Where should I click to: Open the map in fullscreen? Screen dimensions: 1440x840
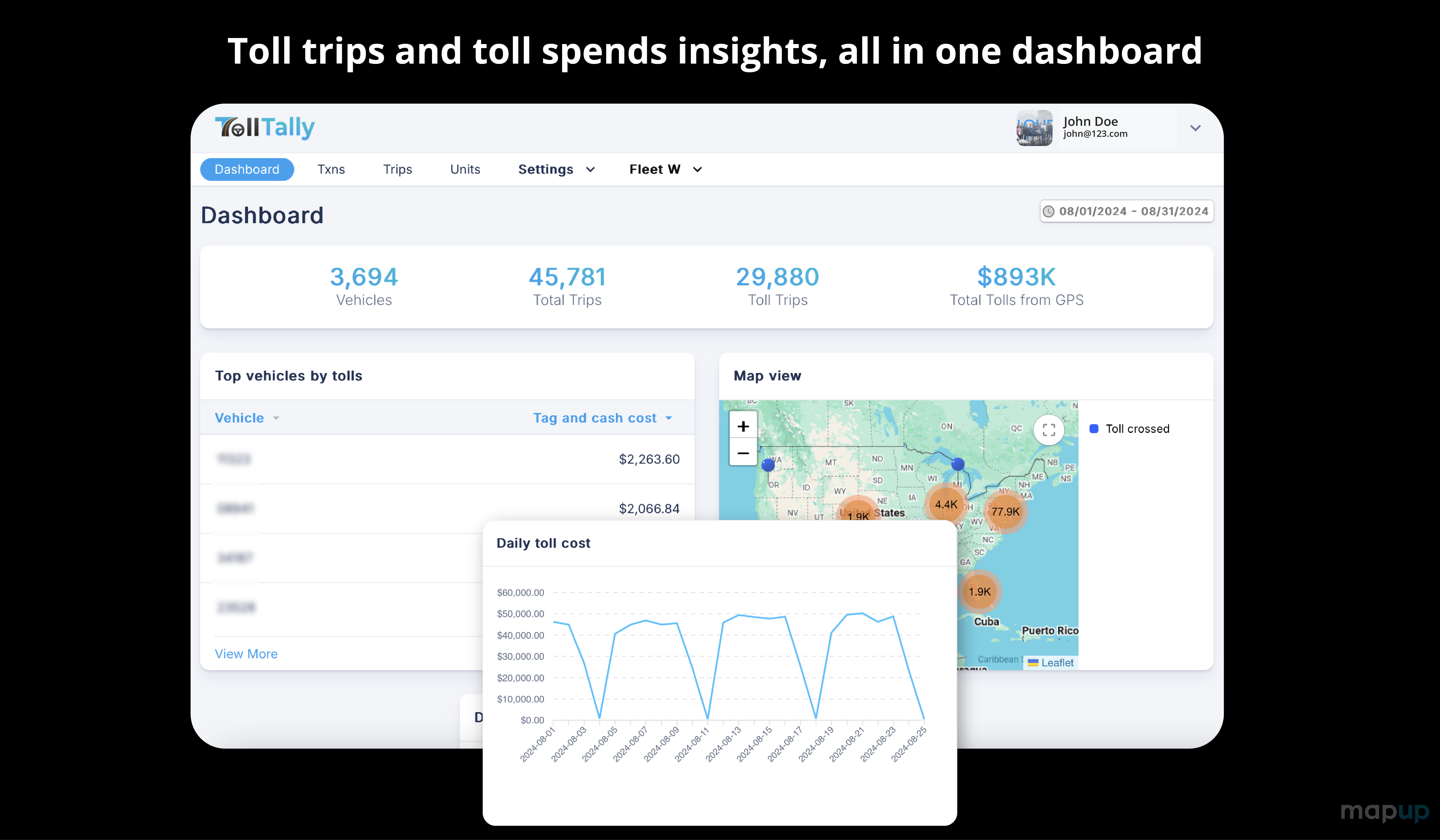click(x=1049, y=430)
